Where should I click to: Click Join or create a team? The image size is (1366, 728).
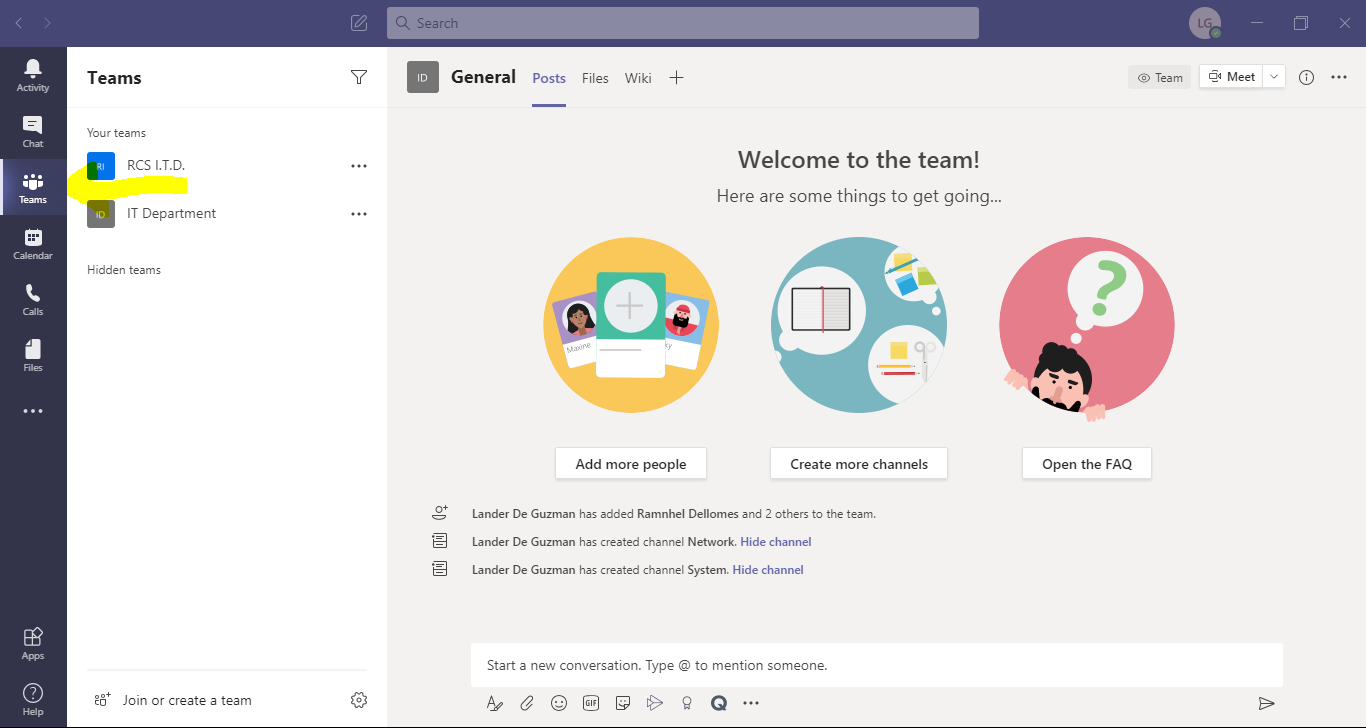tap(174, 700)
